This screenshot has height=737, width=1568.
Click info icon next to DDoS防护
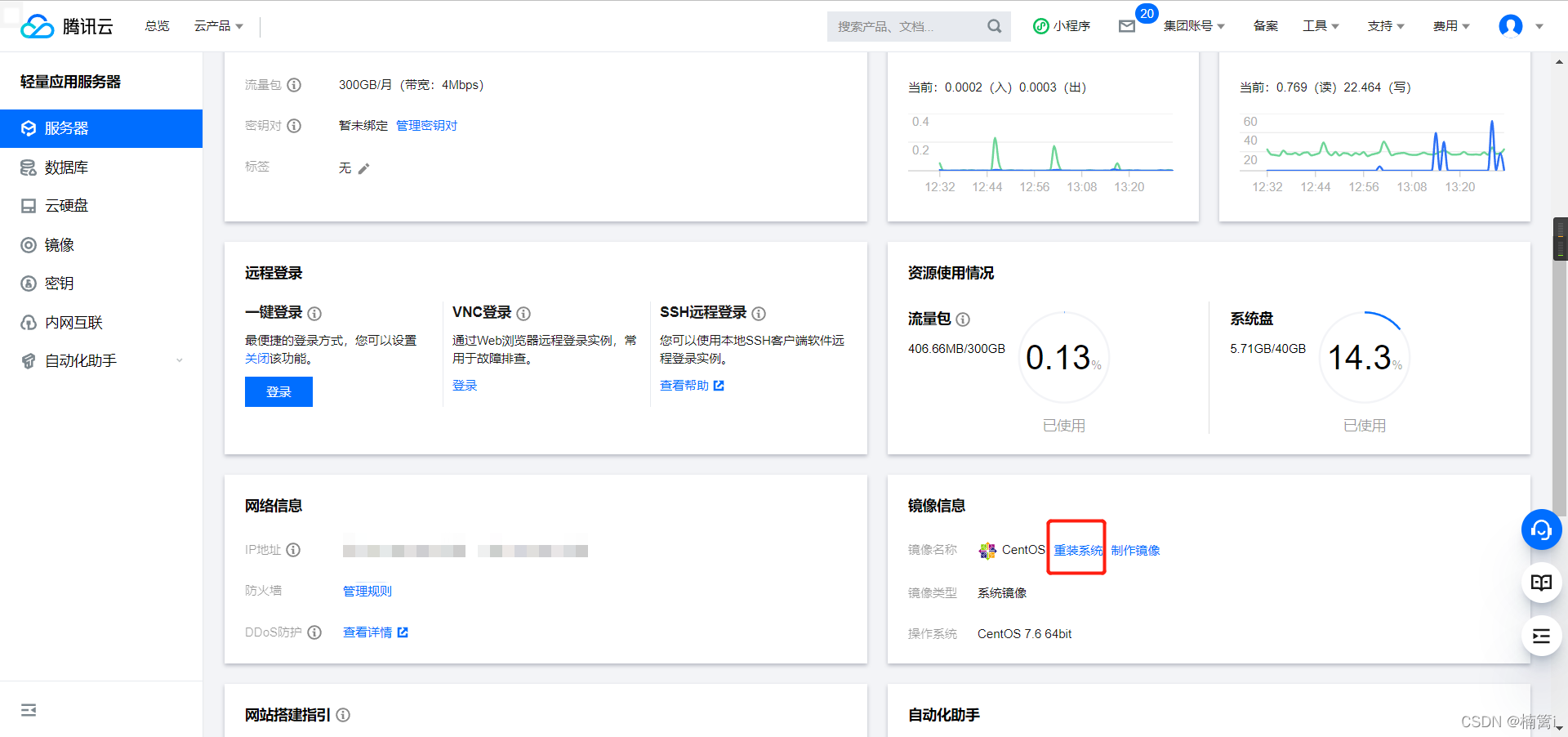(314, 632)
